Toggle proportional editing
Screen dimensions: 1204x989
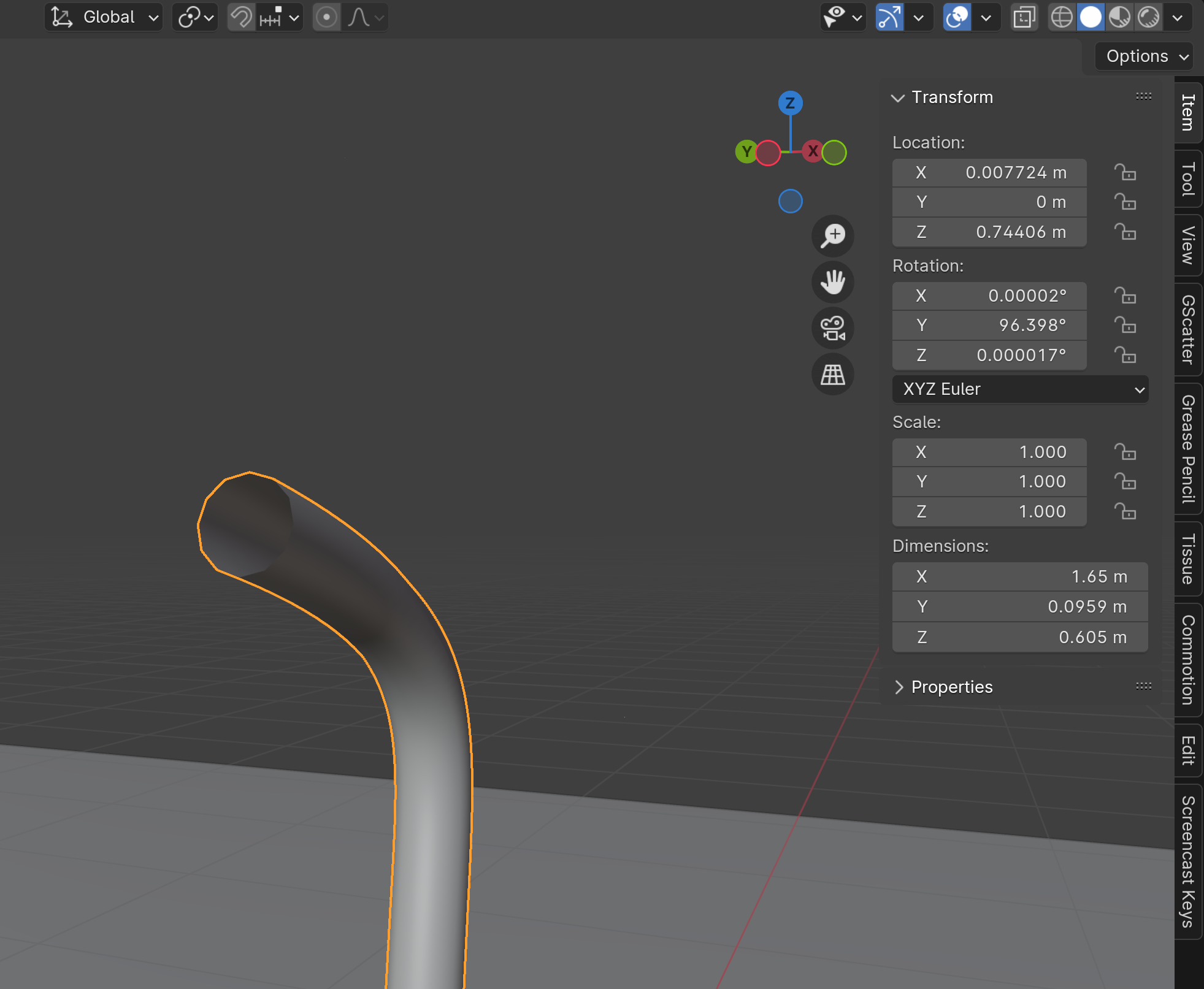coord(326,17)
